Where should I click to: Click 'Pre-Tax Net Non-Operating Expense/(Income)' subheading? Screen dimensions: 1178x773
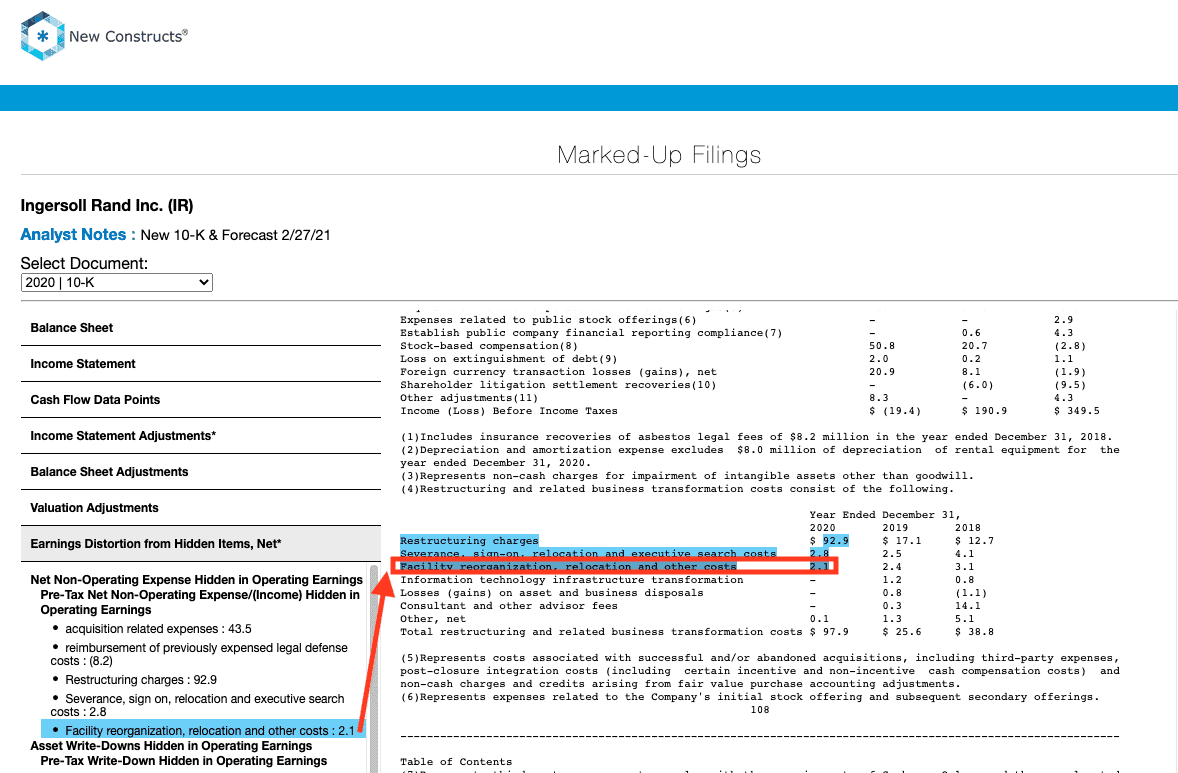[x=200, y=602]
